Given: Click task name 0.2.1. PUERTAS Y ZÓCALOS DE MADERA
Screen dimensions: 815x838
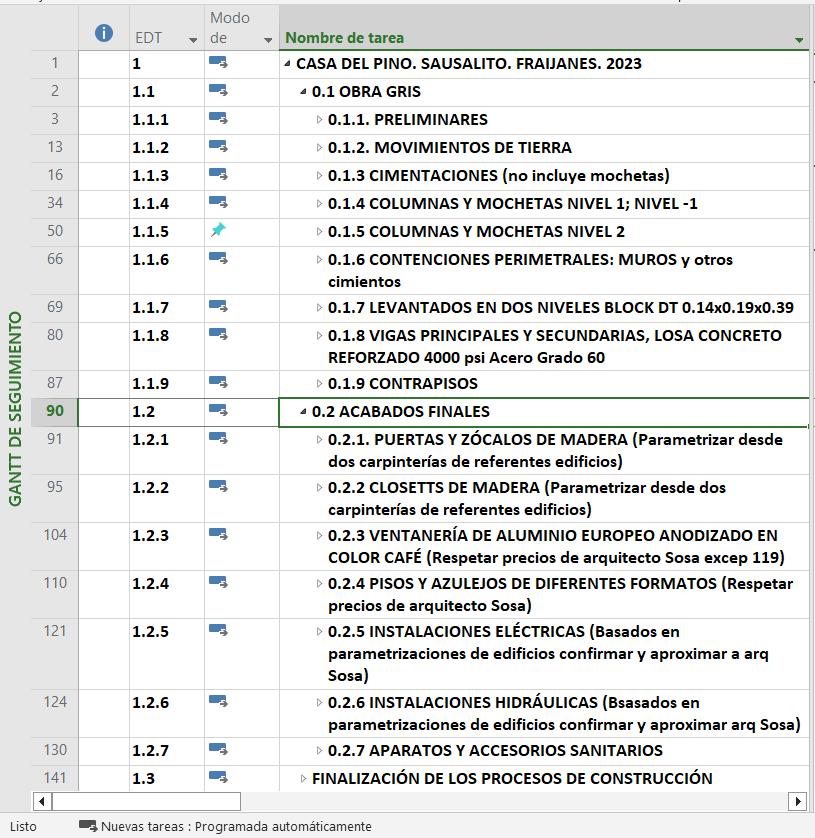Looking at the screenshot, I should click(555, 450).
